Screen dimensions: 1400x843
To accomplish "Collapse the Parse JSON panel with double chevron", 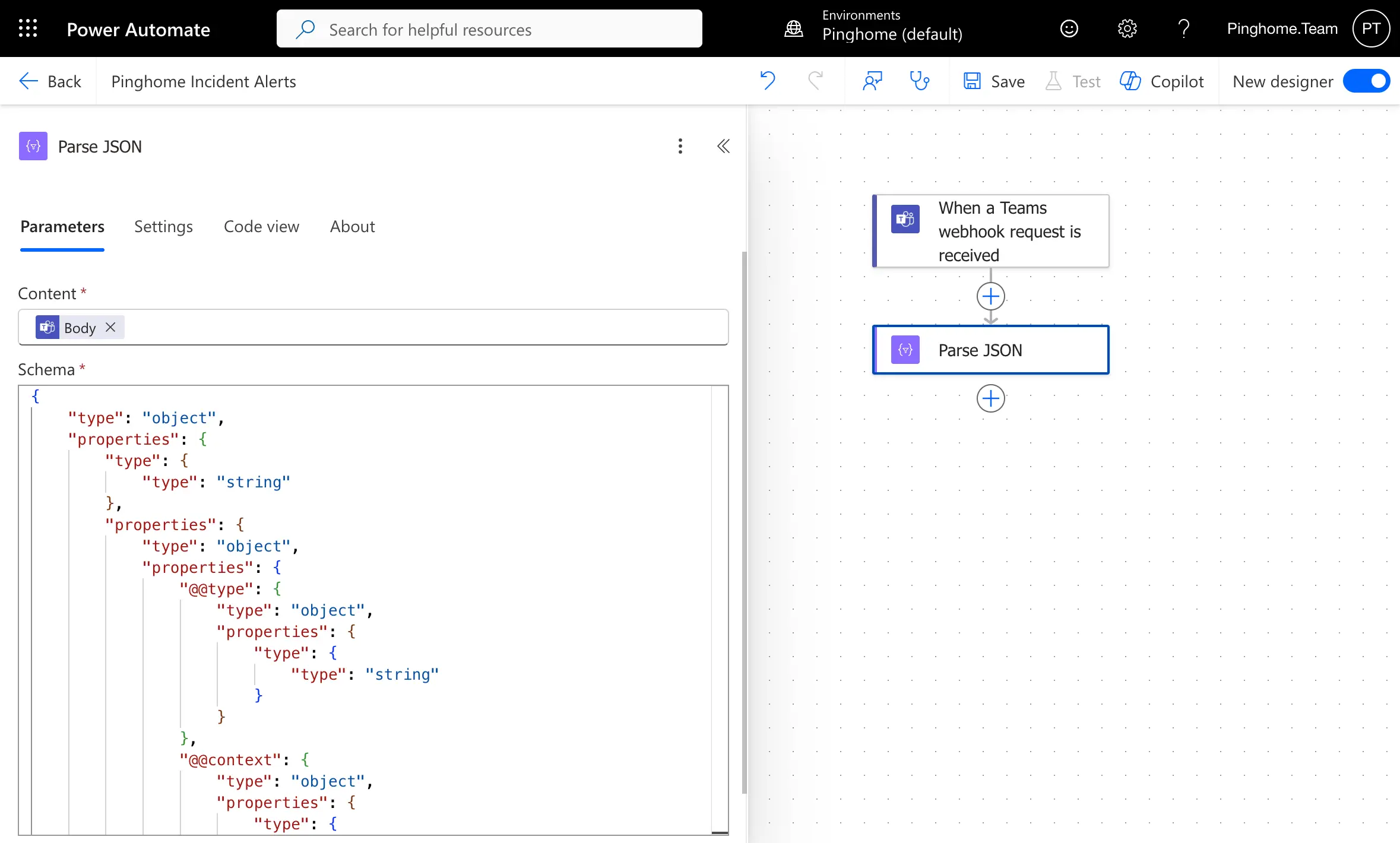I will (723, 146).
